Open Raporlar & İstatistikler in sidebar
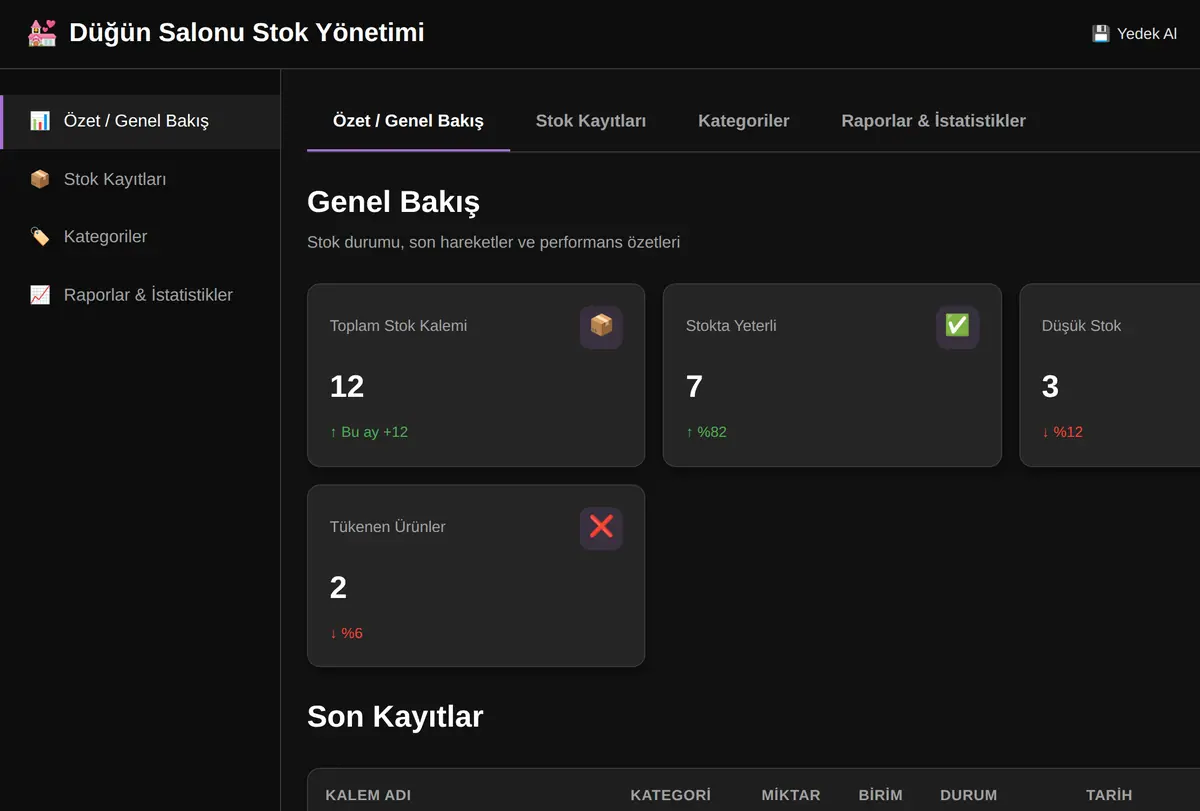The height and width of the screenshot is (811, 1200). [140, 295]
